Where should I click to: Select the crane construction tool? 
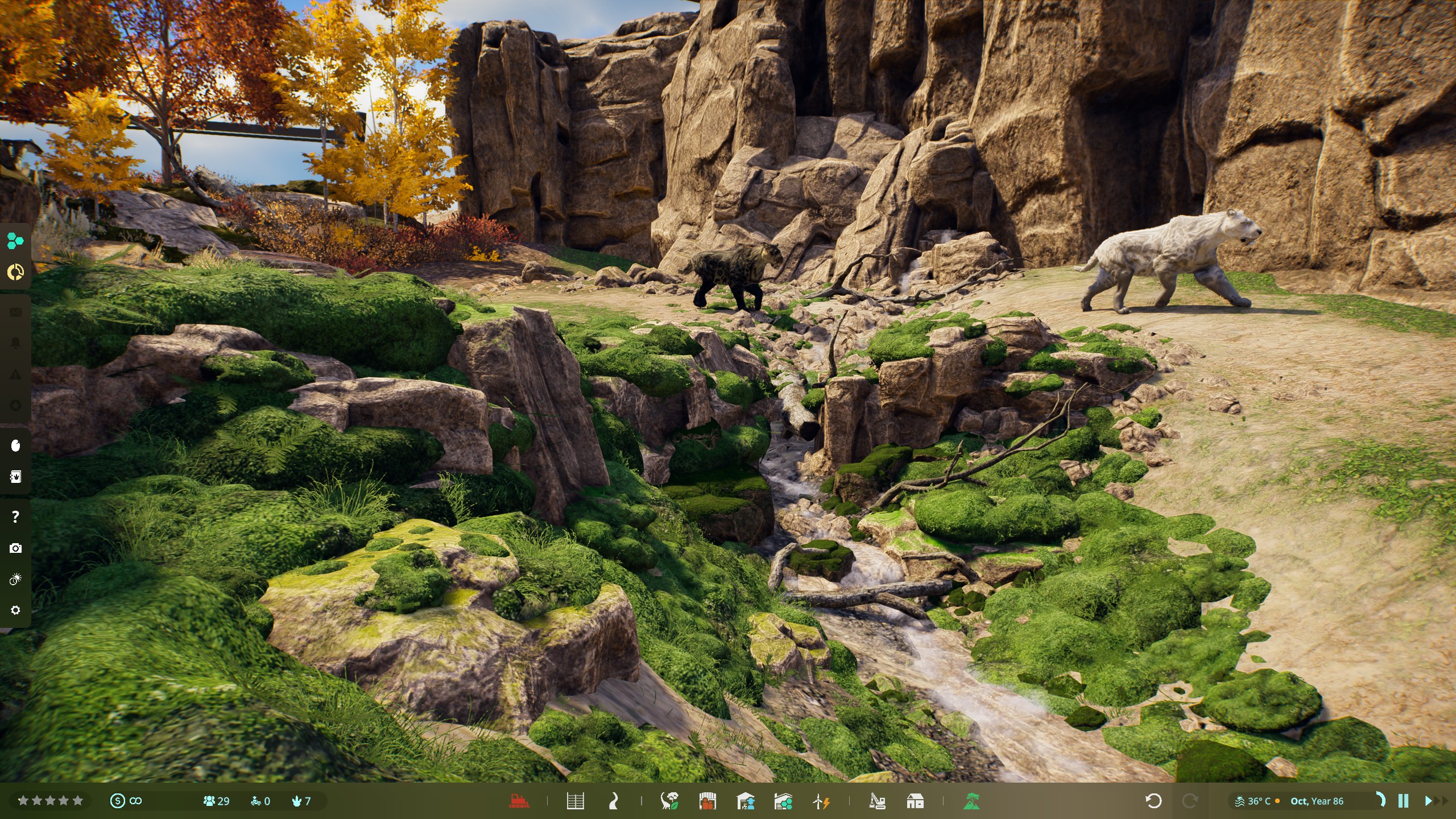coord(877,801)
